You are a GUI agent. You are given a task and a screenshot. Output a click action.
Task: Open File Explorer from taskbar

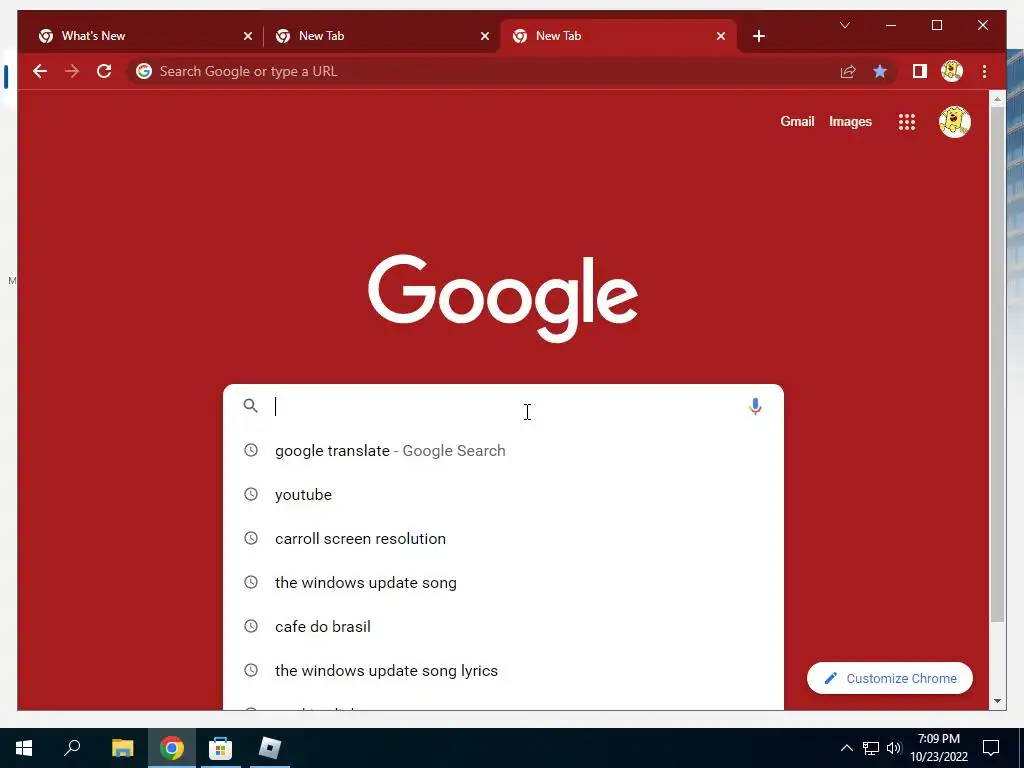122,748
